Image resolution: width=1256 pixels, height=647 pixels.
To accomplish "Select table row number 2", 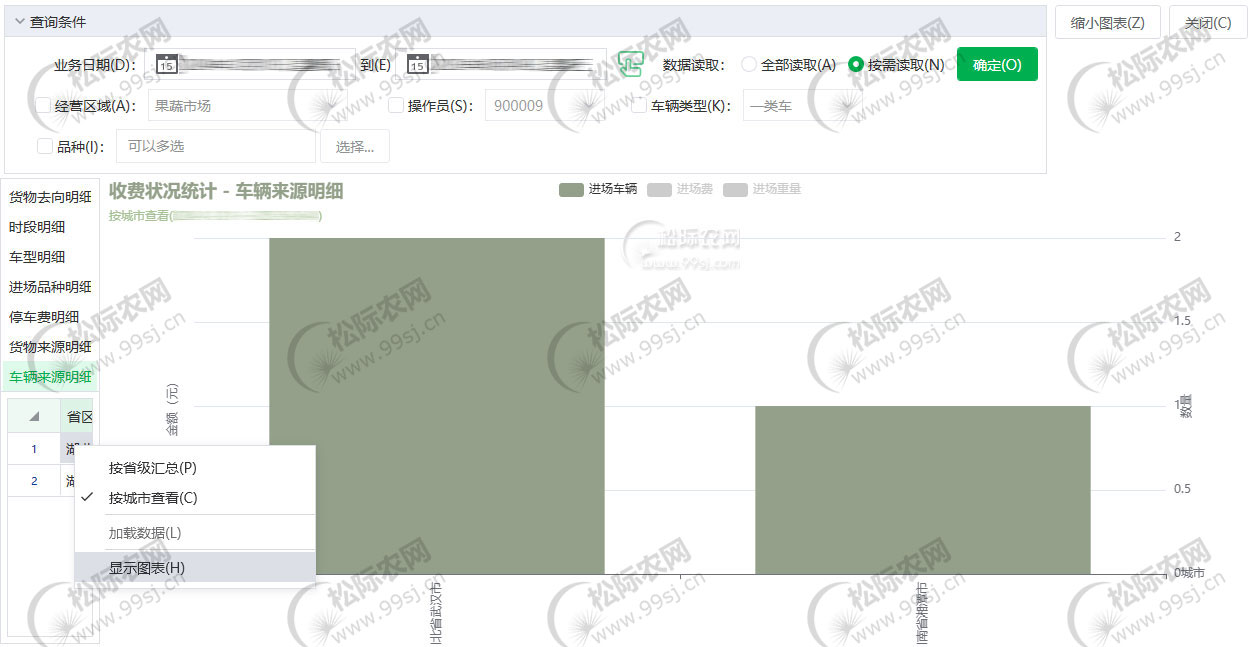I will click(34, 481).
